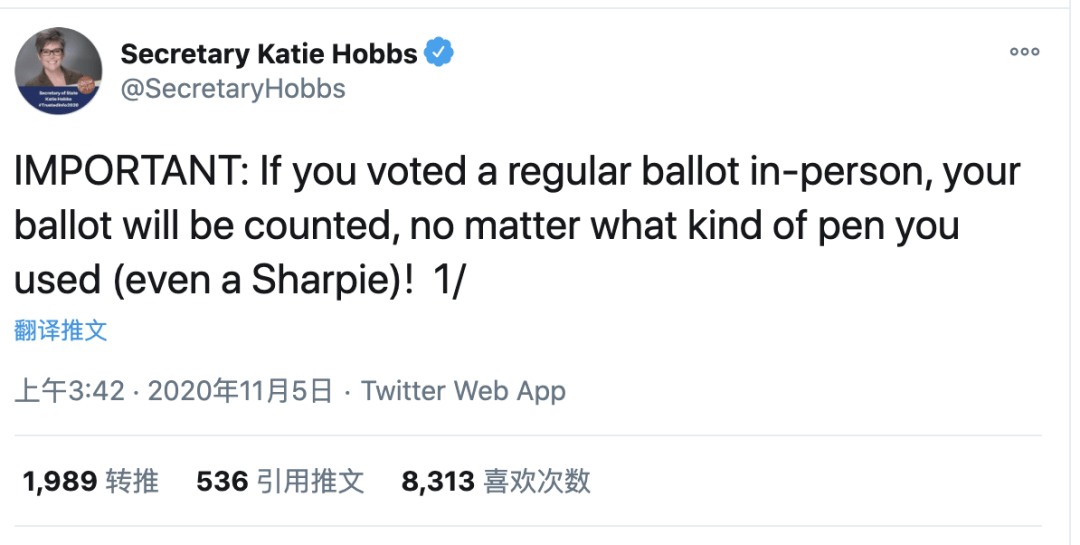The image size is (1080, 545).
Task: Open the three-dot more options menu
Action: 1024,52
